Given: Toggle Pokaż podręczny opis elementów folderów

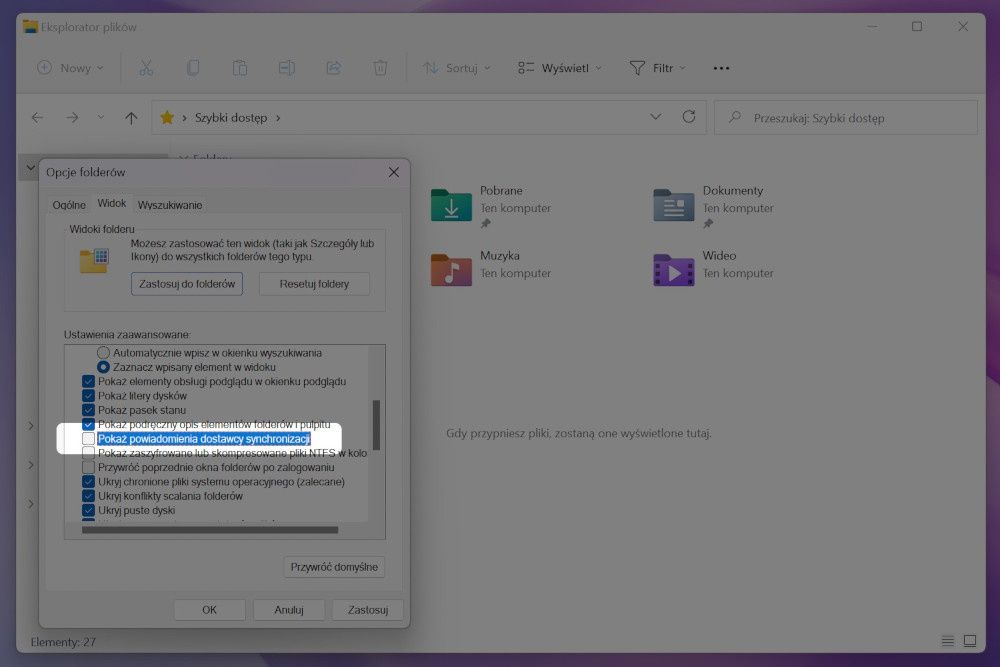Looking at the screenshot, I should click(x=89, y=425).
